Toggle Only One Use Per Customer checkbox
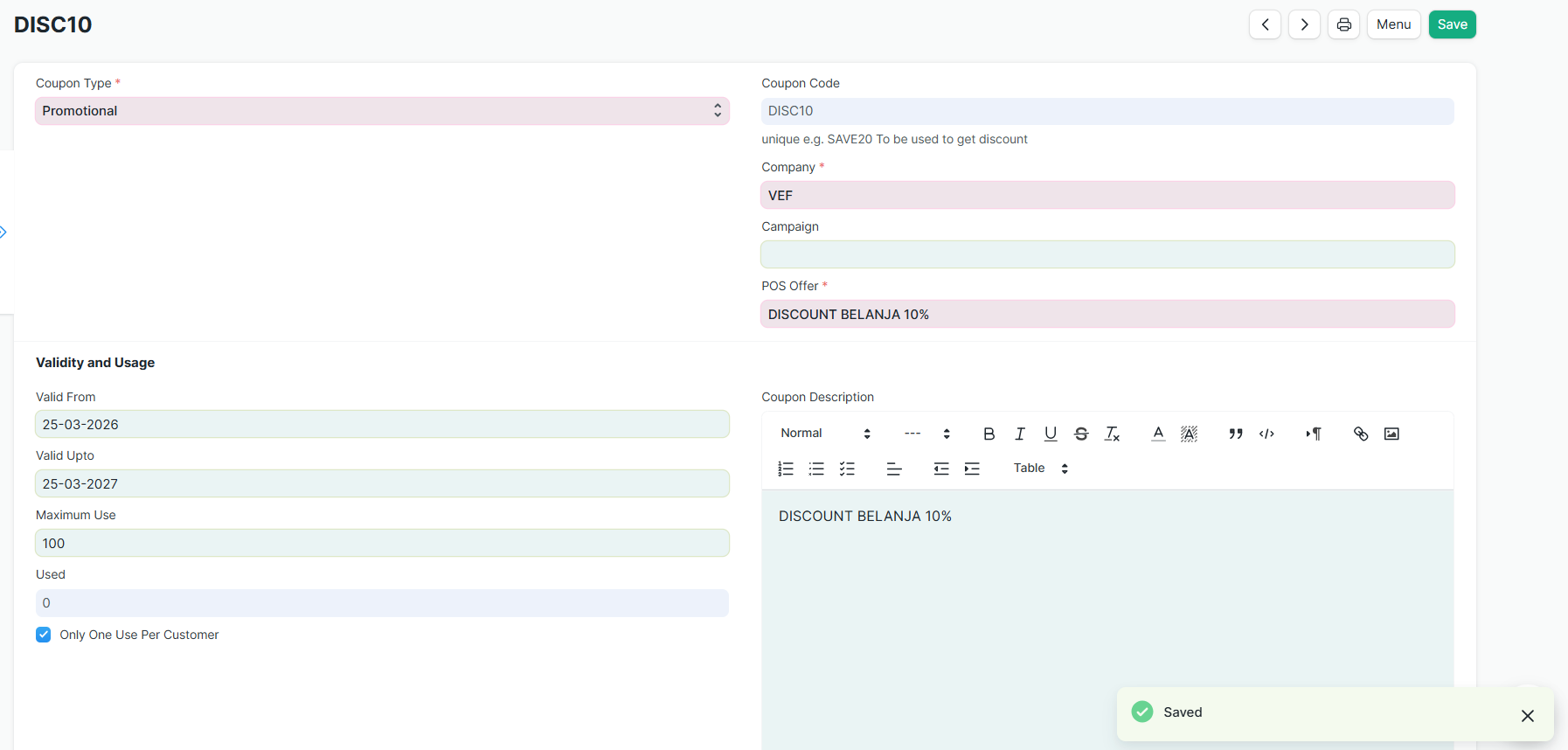Image resolution: width=1568 pixels, height=750 pixels. pyautogui.click(x=44, y=635)
